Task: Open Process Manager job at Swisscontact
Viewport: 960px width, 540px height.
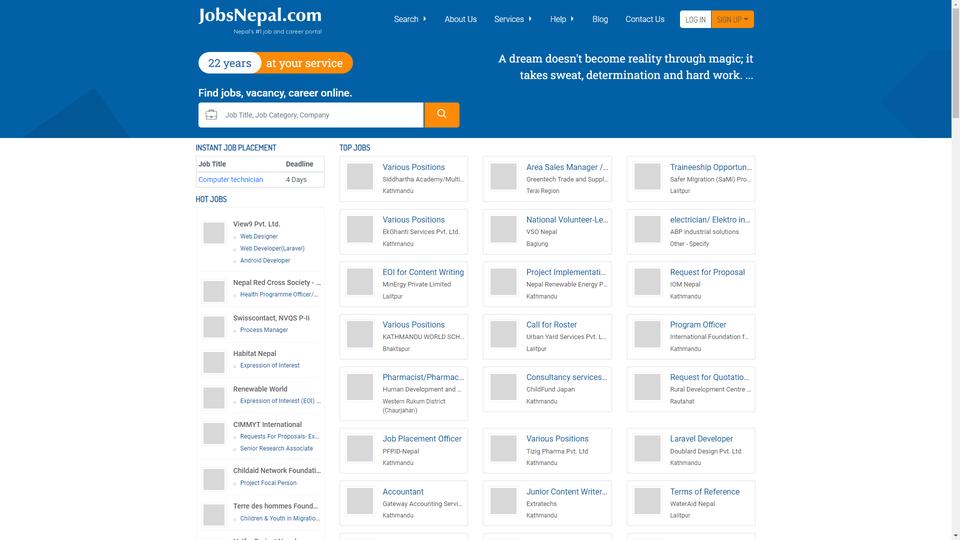Action: coord(264,329)
